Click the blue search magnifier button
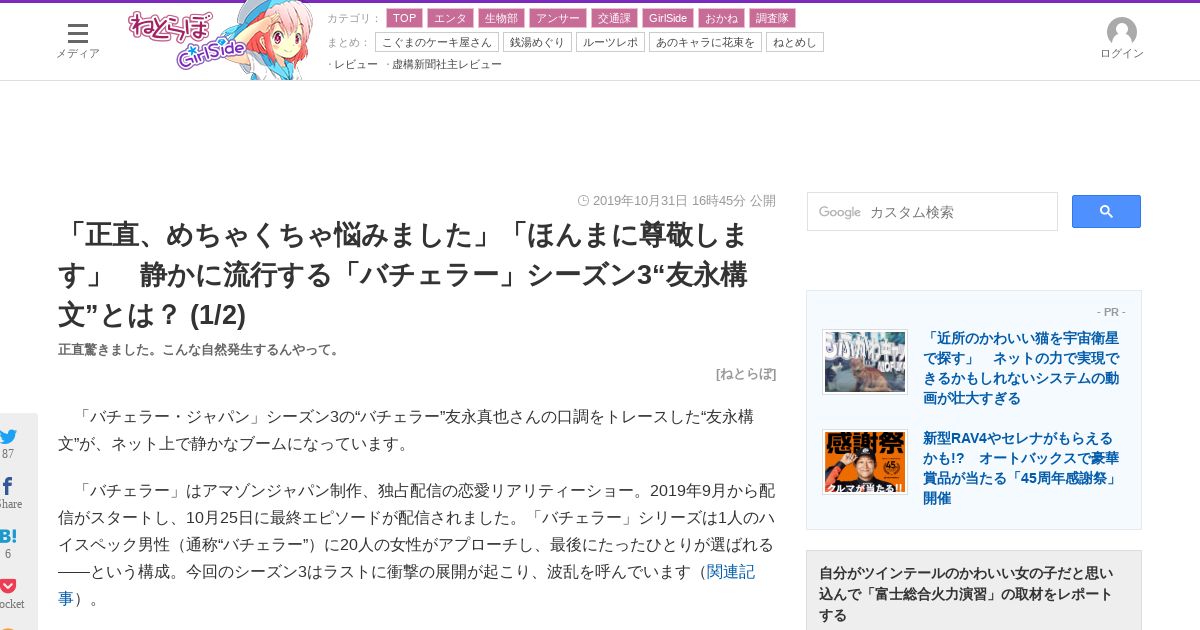This screenshot has width=1200, height=630. click(x=1106, y=211)
